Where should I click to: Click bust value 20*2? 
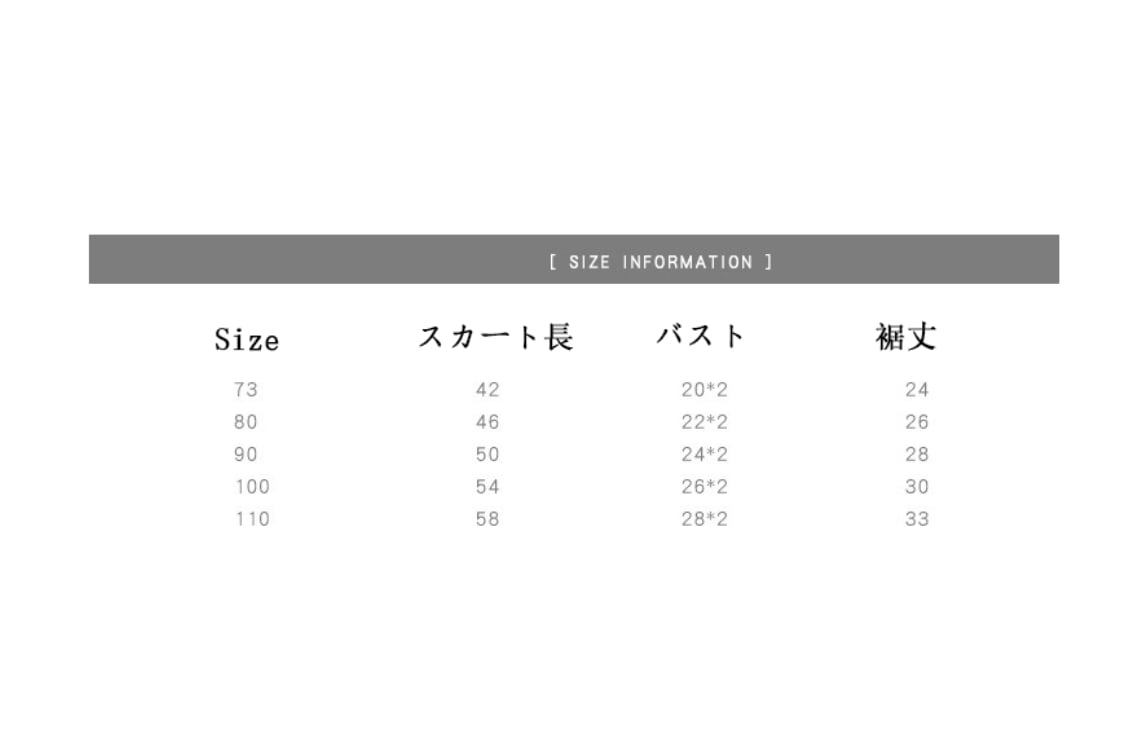(x=705, y=390)
